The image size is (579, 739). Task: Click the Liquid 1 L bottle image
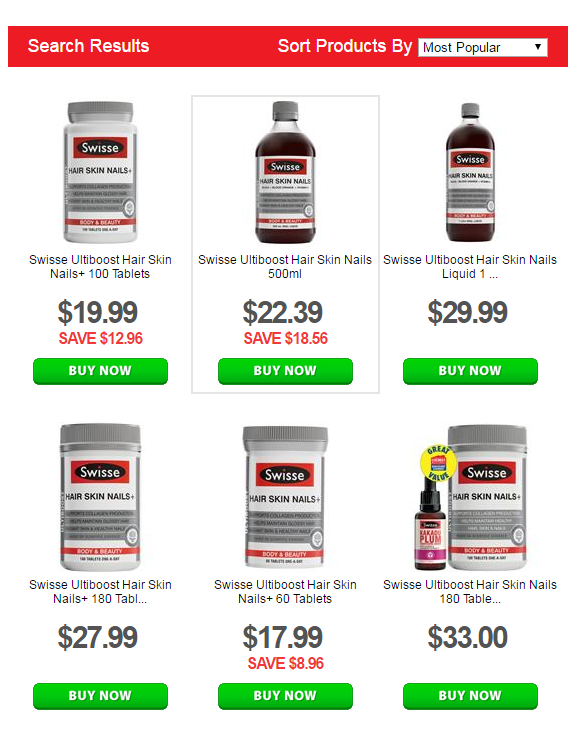coord(470,172)
